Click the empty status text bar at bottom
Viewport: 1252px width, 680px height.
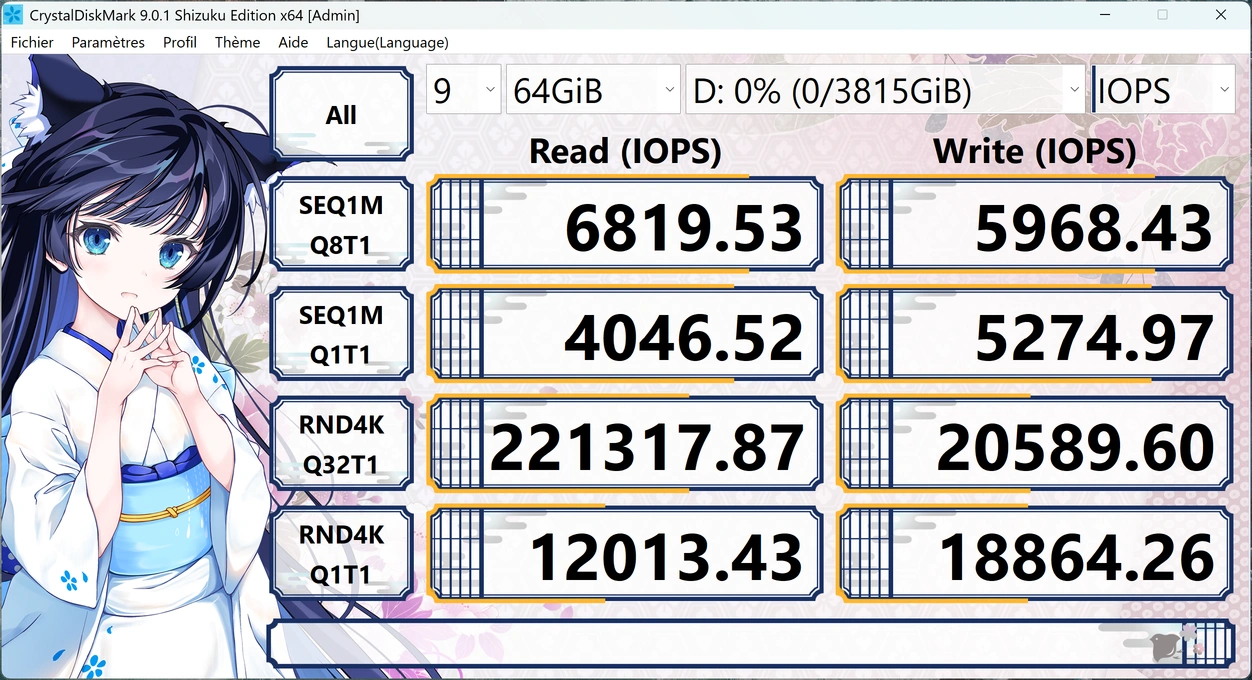pyautogui.click(x=700, y=645)
